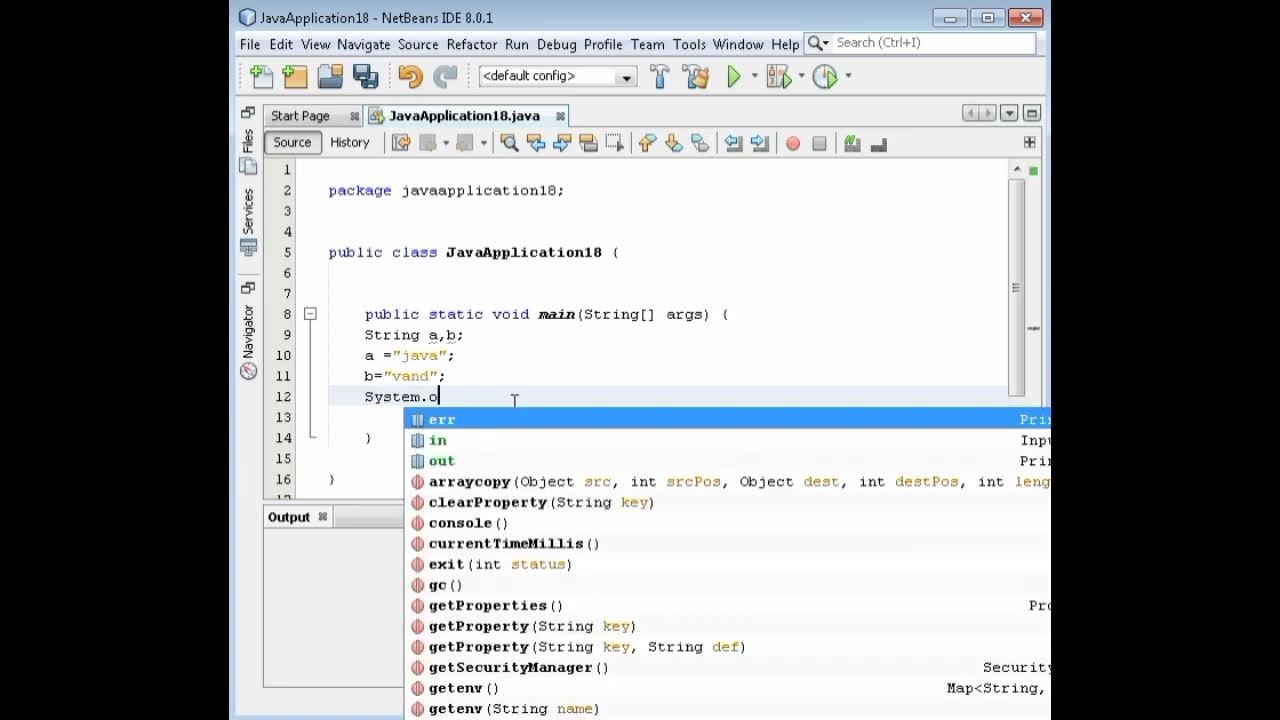Toggle Highlight Search in editor toolbar

[x=587, y=143]
